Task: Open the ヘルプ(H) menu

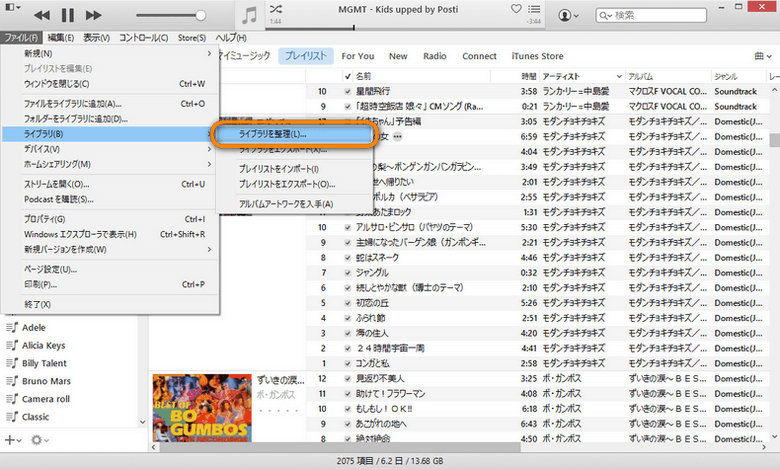Action: pos(230,38)
